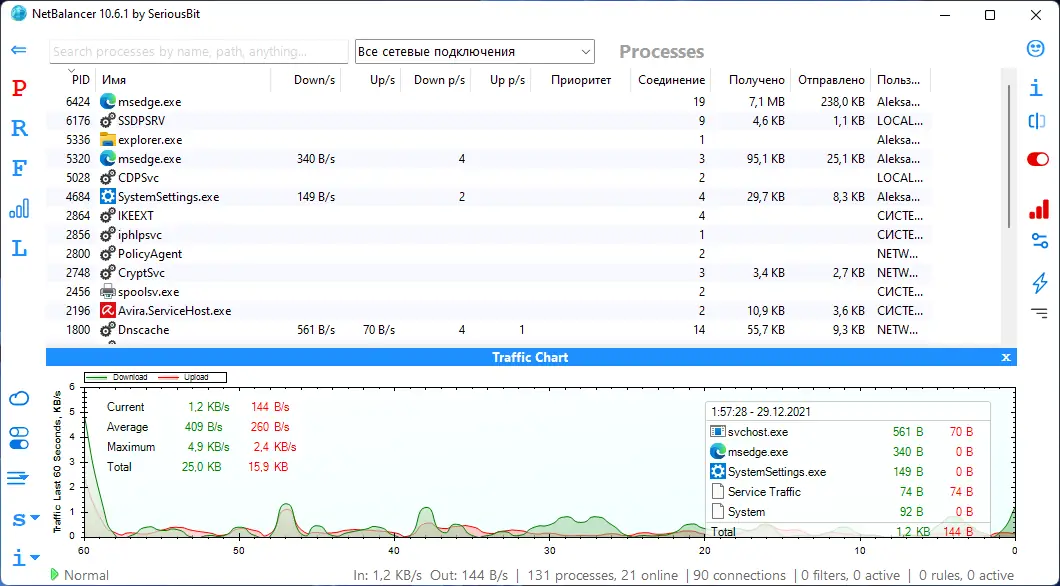Sort by Соединение column header
Screen dimensions: 1060x586
coord(671,80)
